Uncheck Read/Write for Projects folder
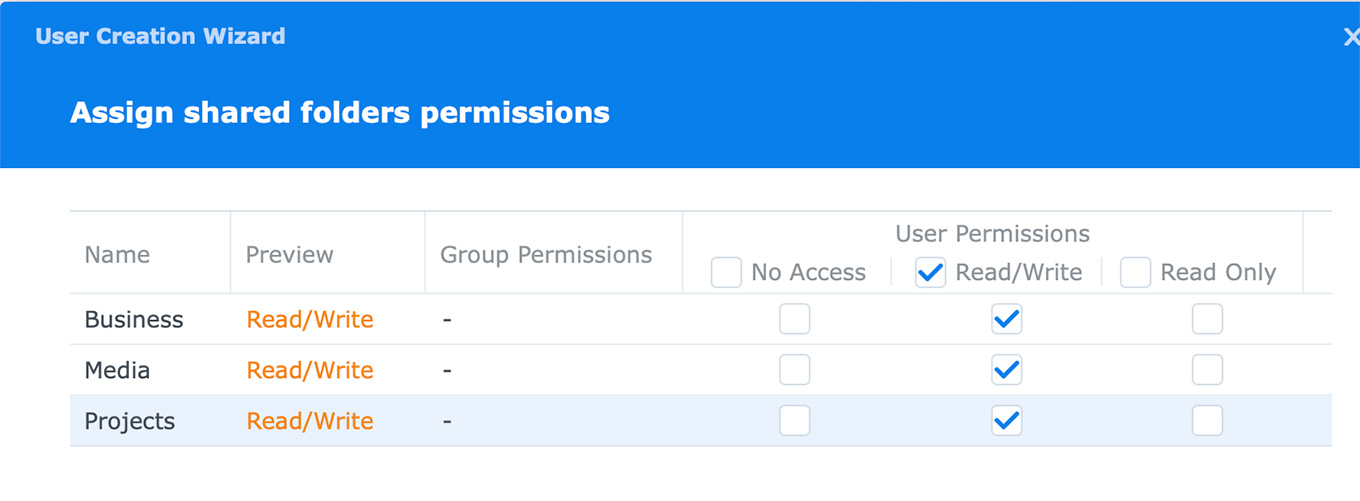Image resolution: width=1360 pixels, height=501 pixels. pyautogui.click(x=1006, y=421)
